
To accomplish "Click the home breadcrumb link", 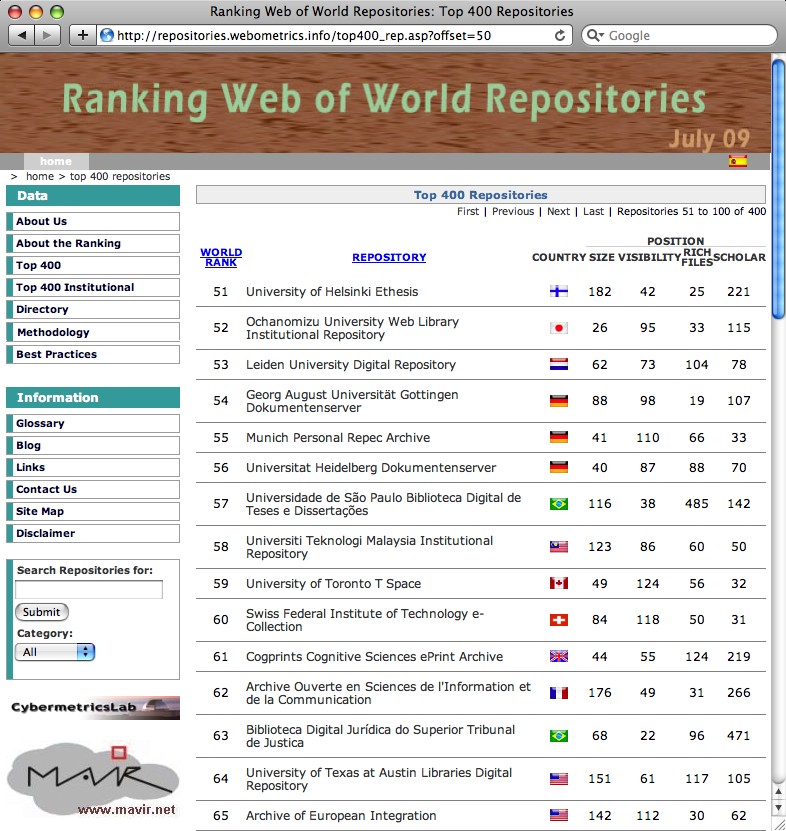I will coord(40,176).
